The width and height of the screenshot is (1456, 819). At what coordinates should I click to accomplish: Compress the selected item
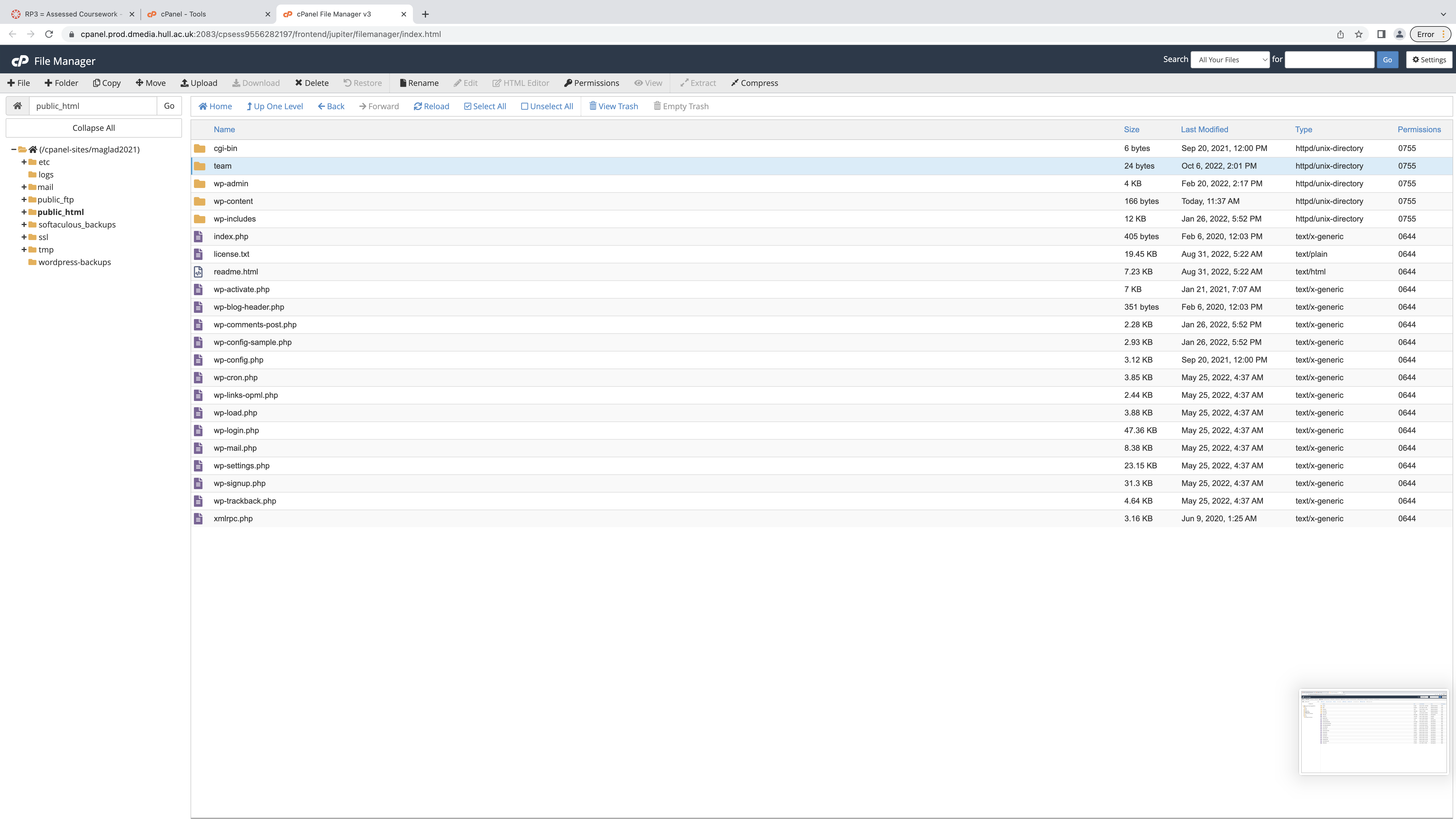pos(754,83)
